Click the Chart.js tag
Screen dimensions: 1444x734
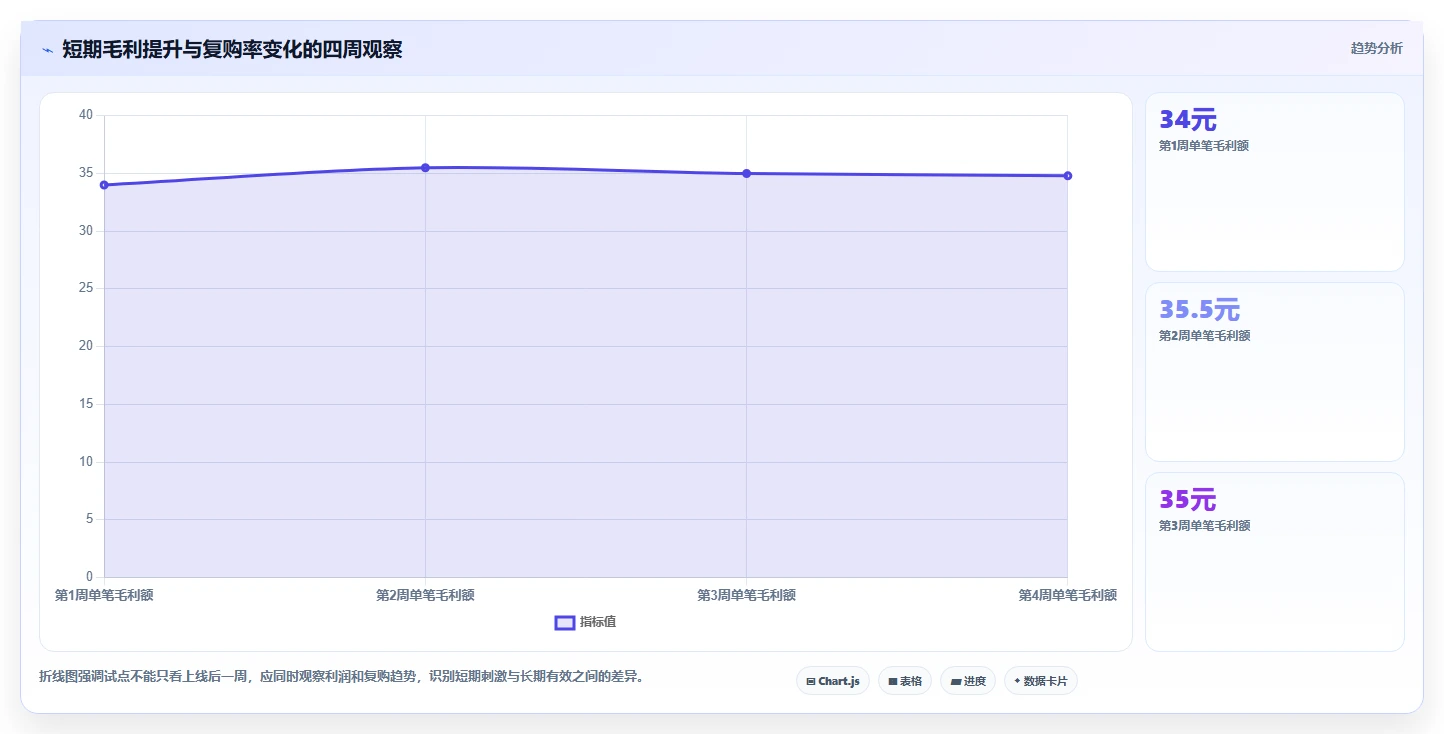(x=833, y=681)
